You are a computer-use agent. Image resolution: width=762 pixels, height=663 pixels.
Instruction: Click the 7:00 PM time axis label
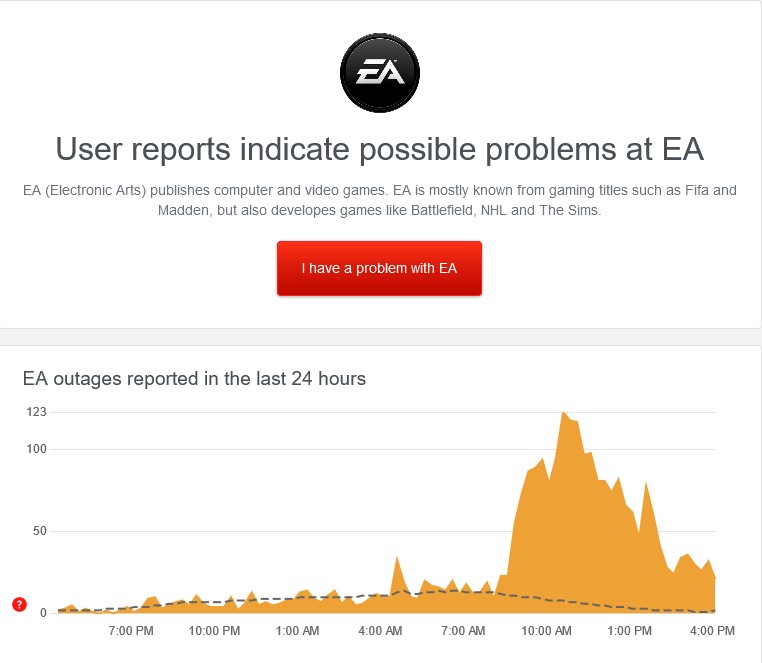pos(131,631)
